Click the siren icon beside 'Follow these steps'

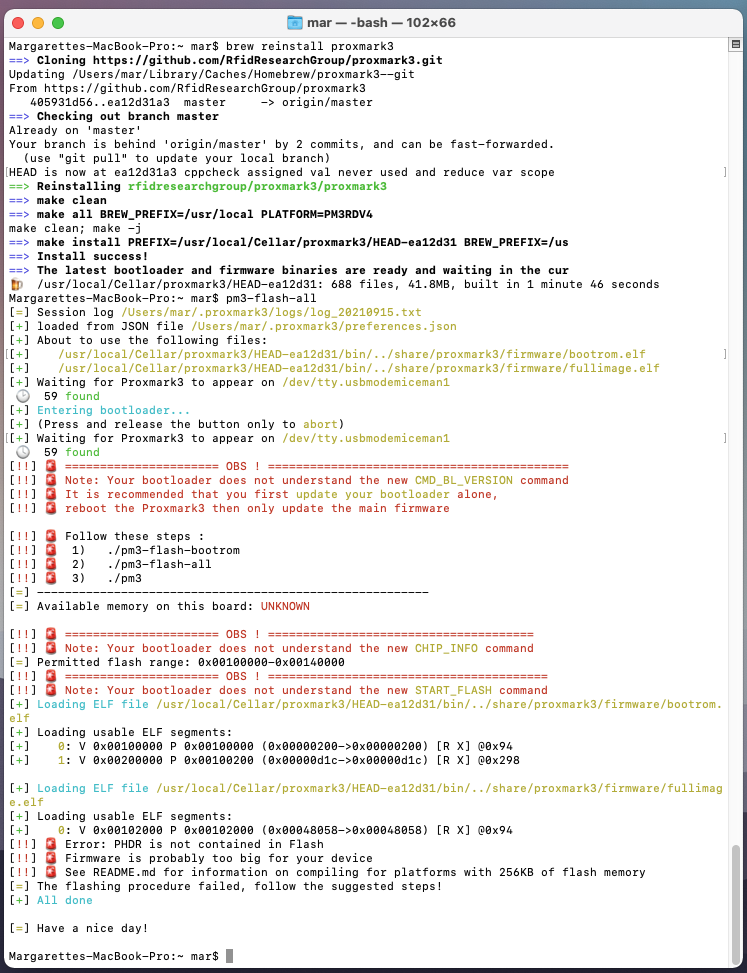pyautogui.click(x=51, y=536)
